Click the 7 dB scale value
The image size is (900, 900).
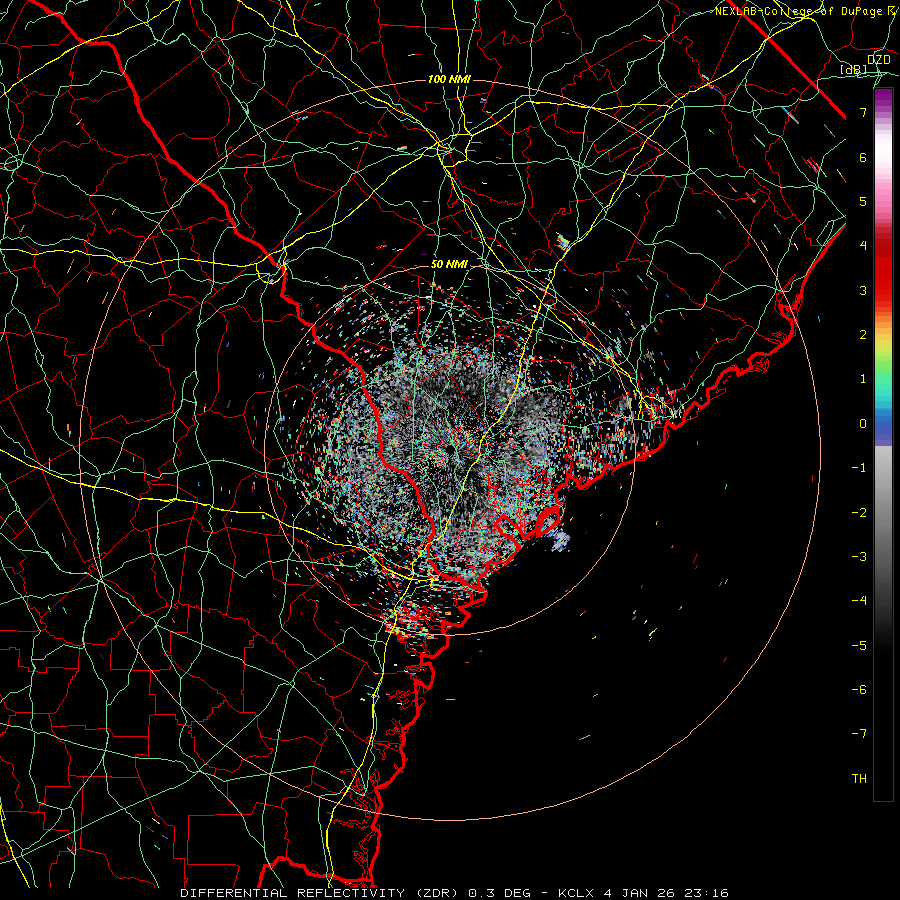click(x=863, y=112)
